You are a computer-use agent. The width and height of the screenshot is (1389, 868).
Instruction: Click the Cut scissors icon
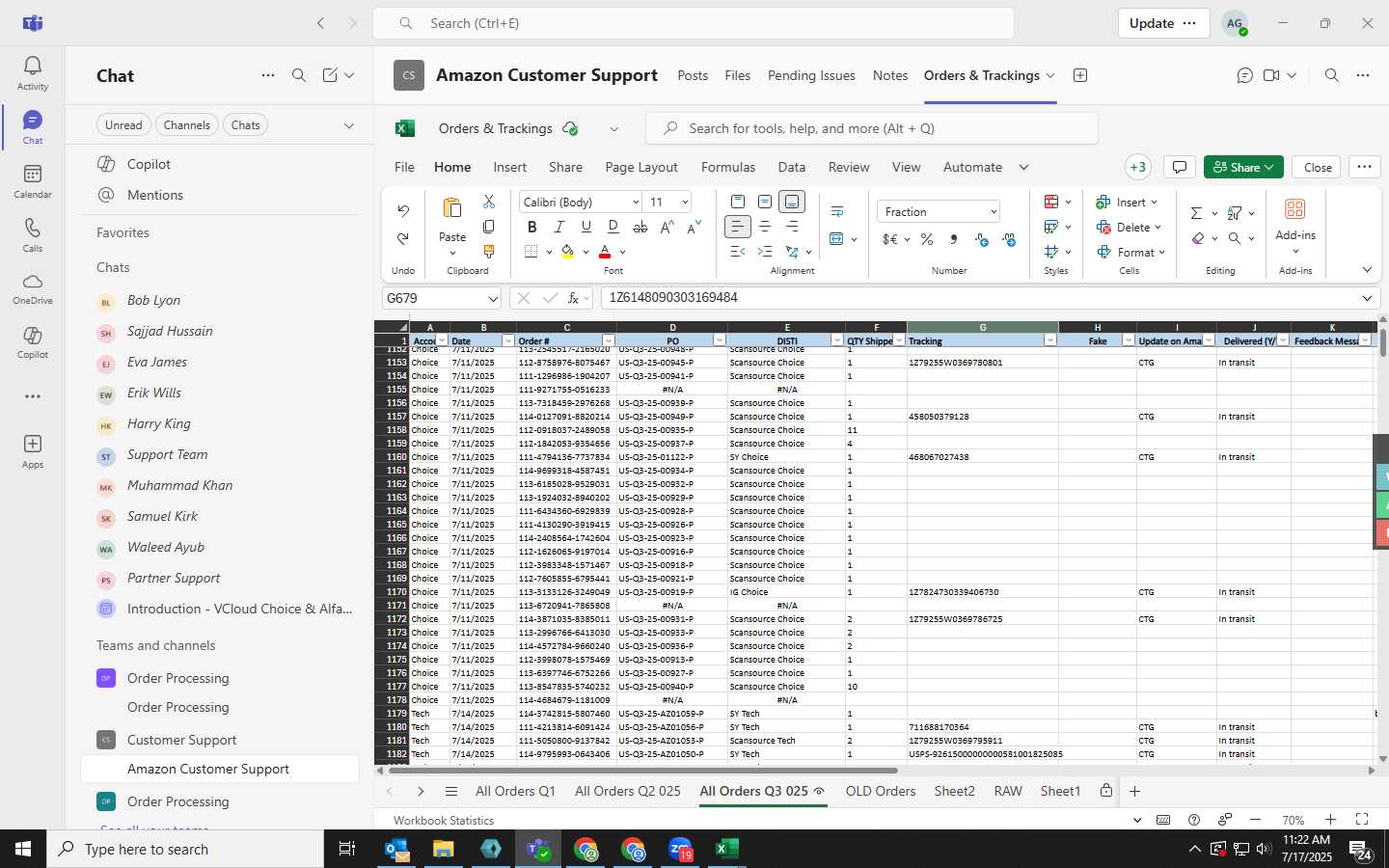(489, 202)
